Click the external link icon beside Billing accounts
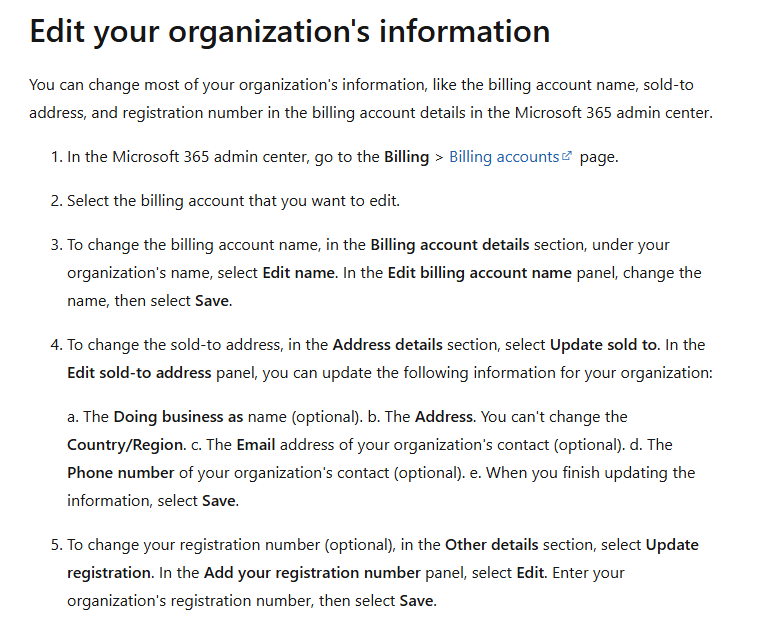Viewport: 768px width, 627px height. pyautogui.click(x=567, y=156)
